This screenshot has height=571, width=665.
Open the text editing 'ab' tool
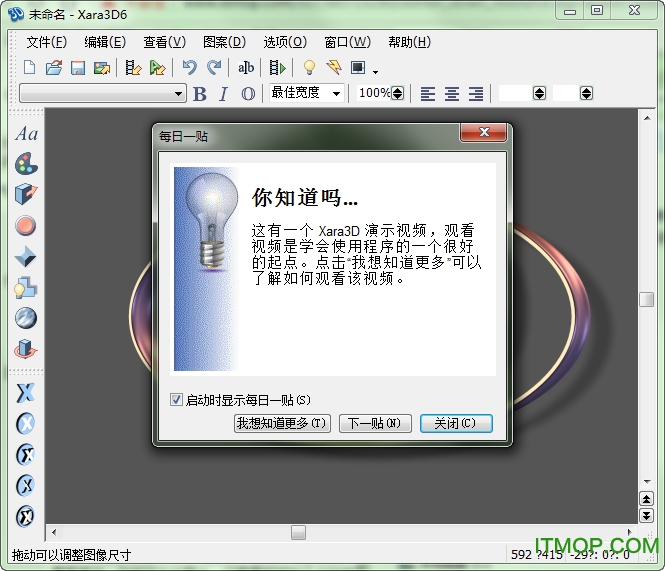tap(246, 67)
